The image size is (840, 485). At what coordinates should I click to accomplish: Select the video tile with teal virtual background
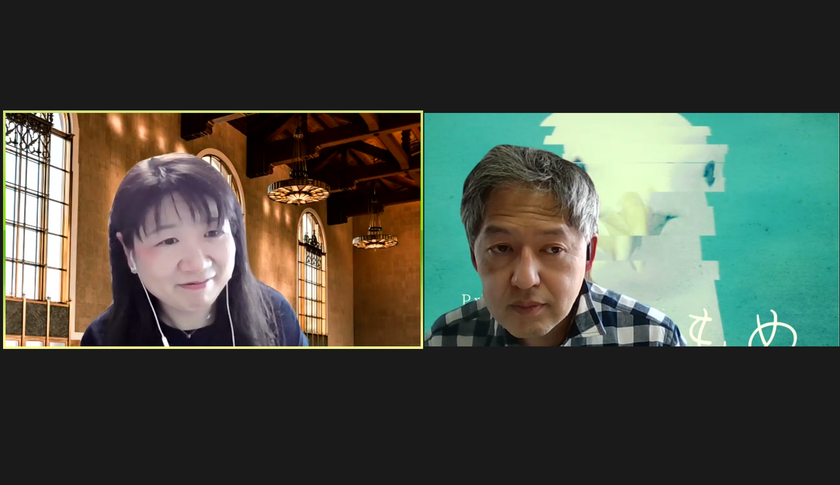point(632,229)
